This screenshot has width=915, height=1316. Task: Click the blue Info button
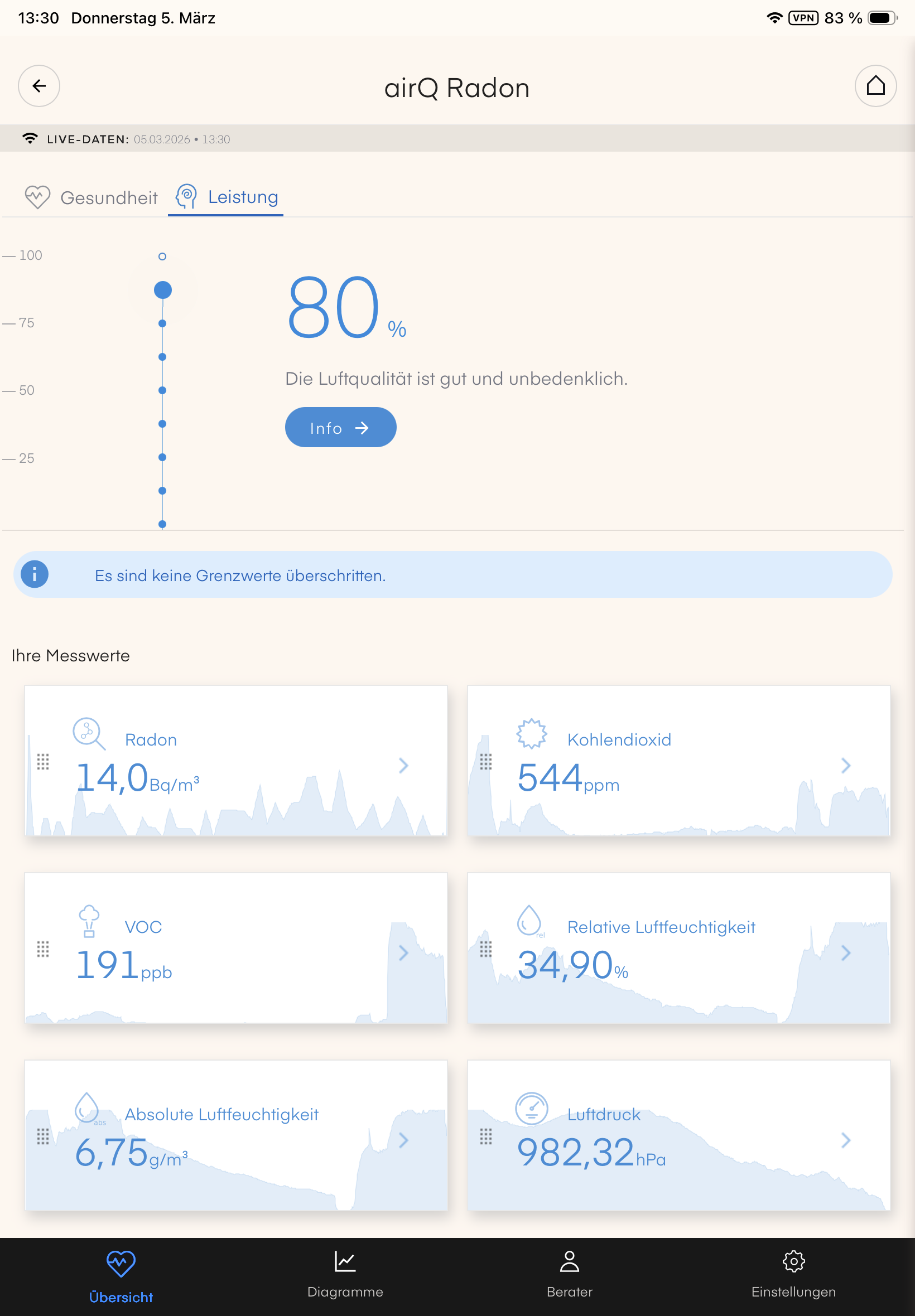pos(340,427)
